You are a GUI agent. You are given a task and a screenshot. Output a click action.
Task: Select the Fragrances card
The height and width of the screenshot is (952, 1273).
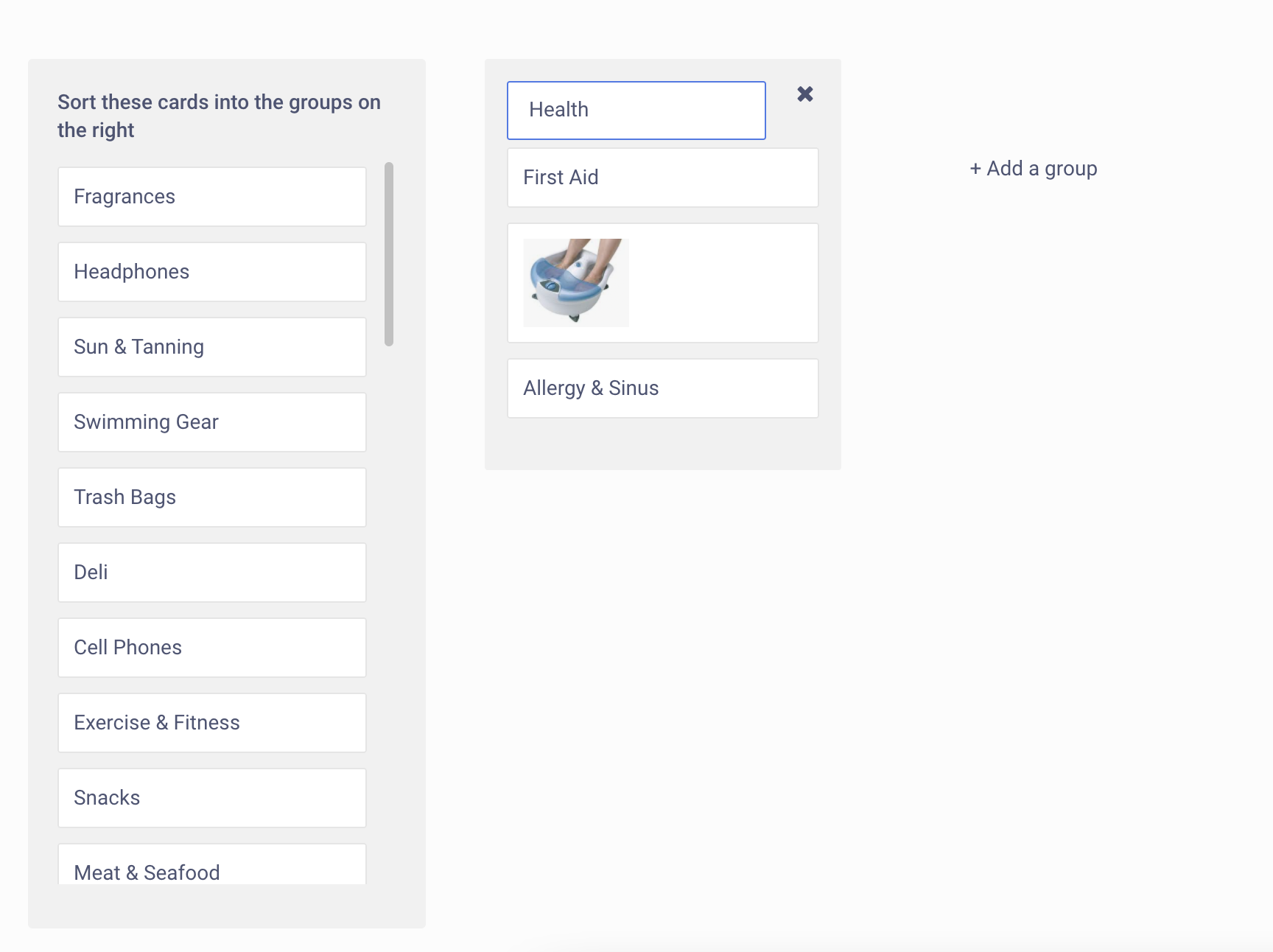coord(212,197)
